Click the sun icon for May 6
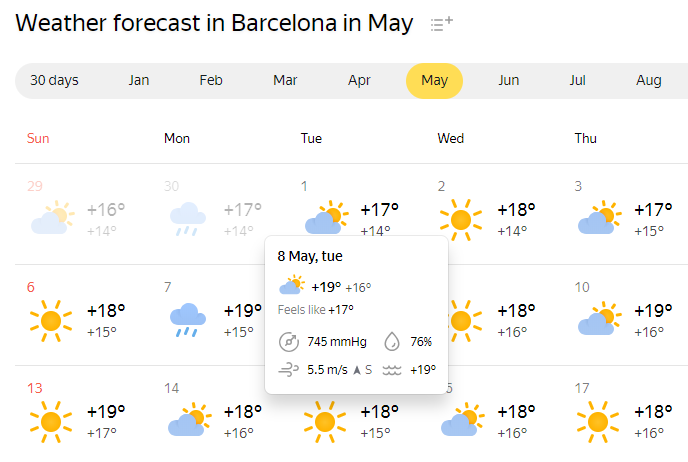Image resolution: width=688 pixels, height=462 pixels. (50, 320)
